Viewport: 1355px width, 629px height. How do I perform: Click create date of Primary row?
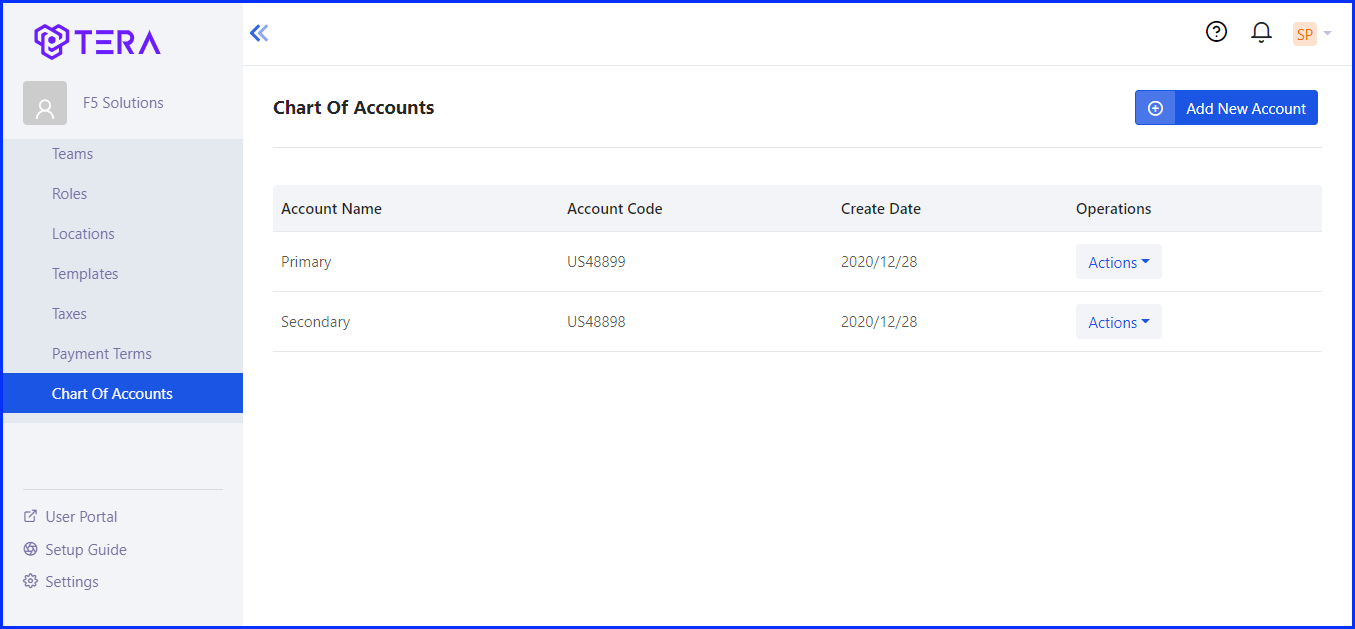879,262
